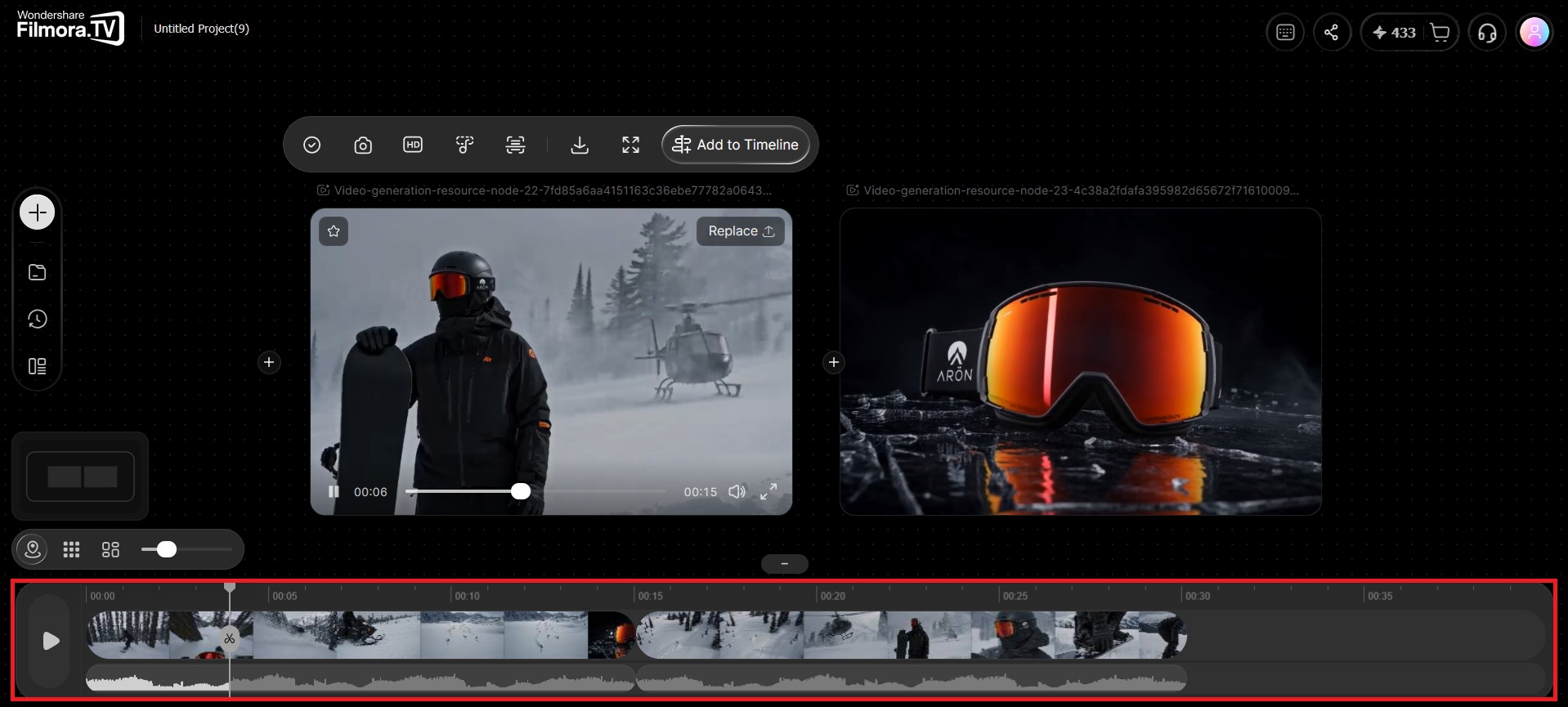This screenshot has width=1568, height=707.
Task: Take a snapshot with camera icon
Action: (363, 145)
